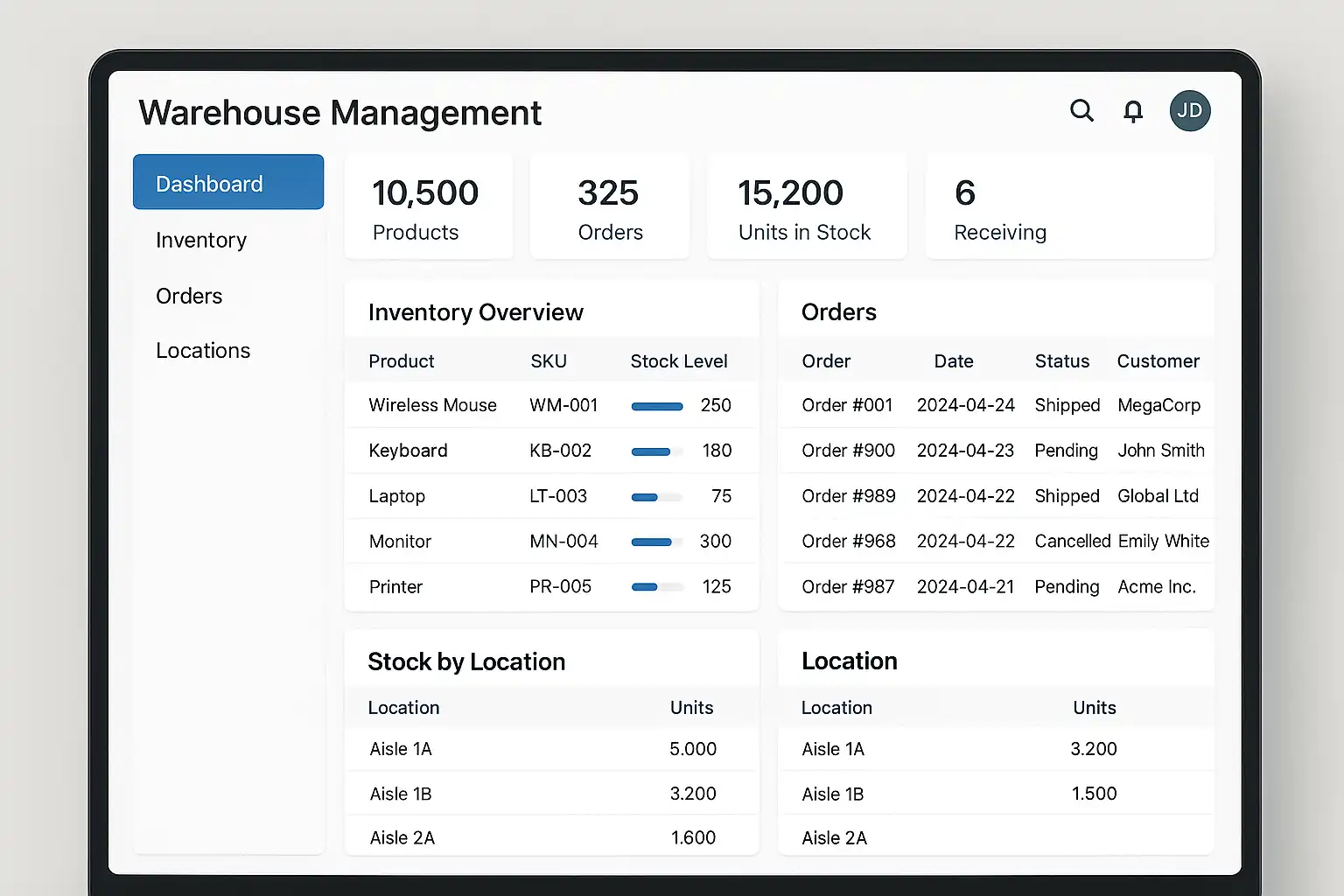
Task: Click the Status column header in Orders
Action: [x=1061, y=361]
